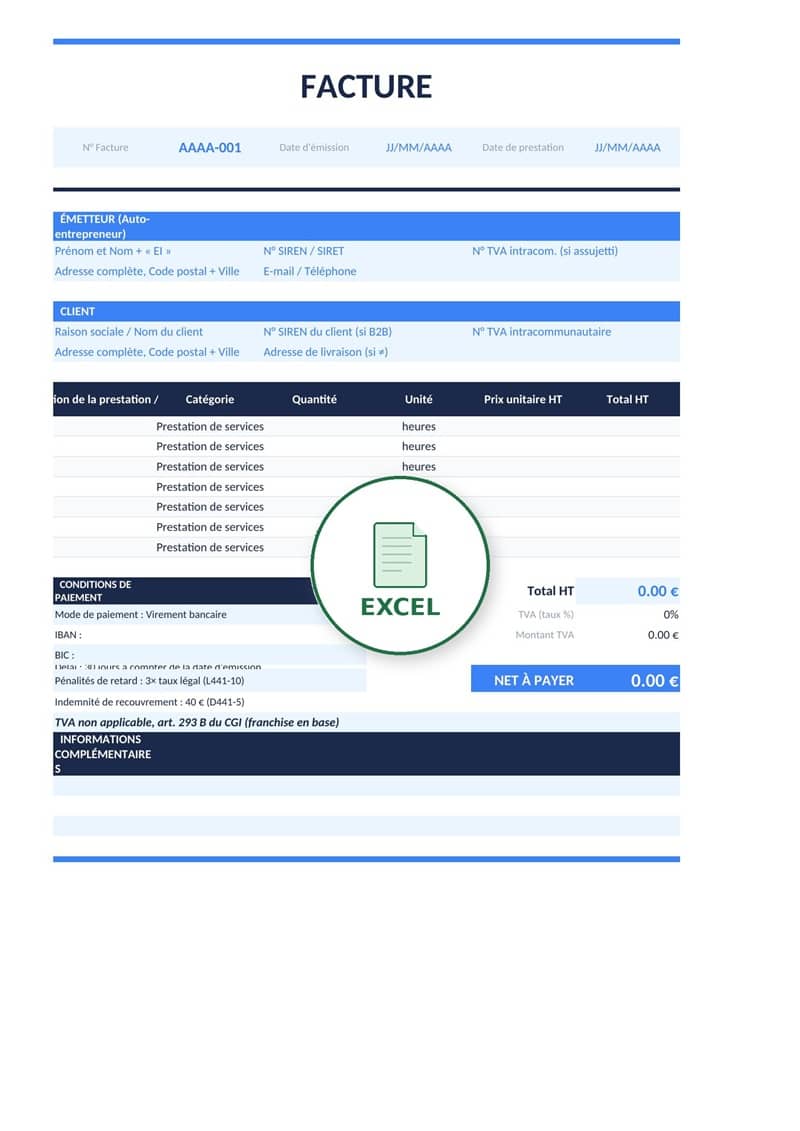Select Raison sociale / Nom du client

coord(129,332)
